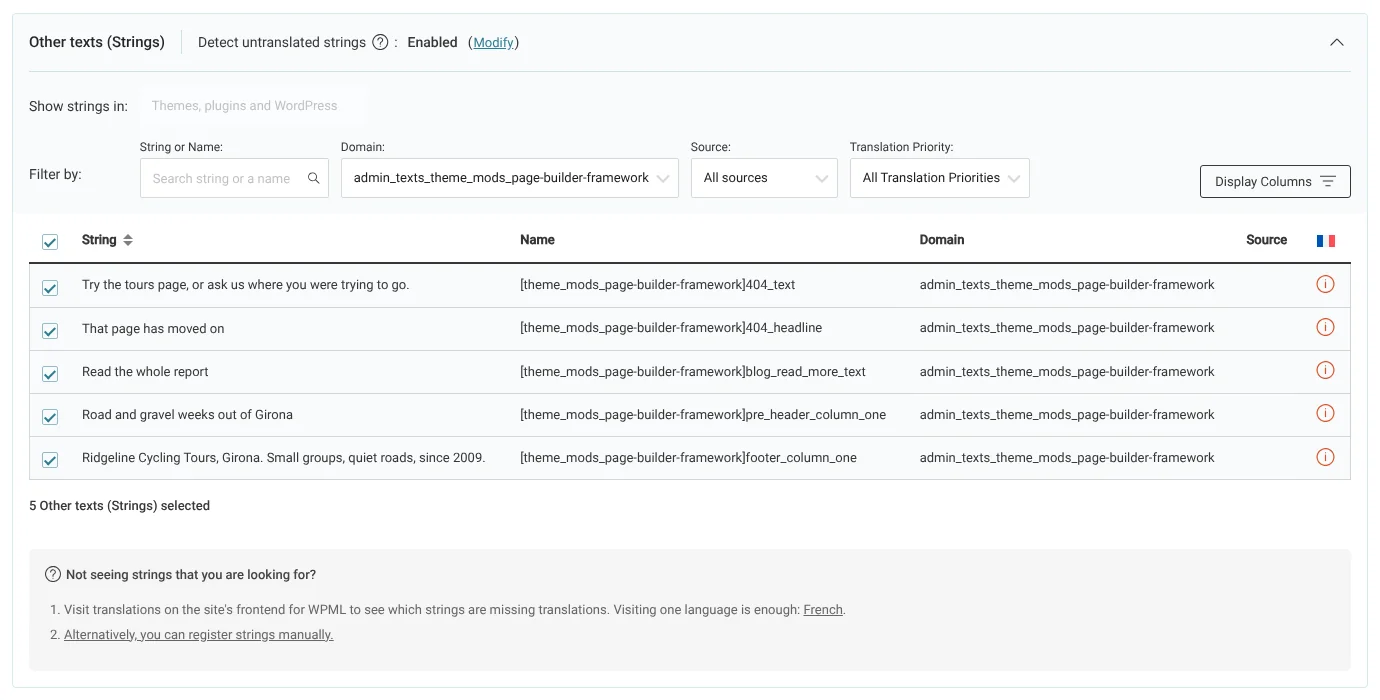Click the blog_read_more_text name cell
Image resolution: width=1380 pixels, height=700 pixels.
(693, 371)
